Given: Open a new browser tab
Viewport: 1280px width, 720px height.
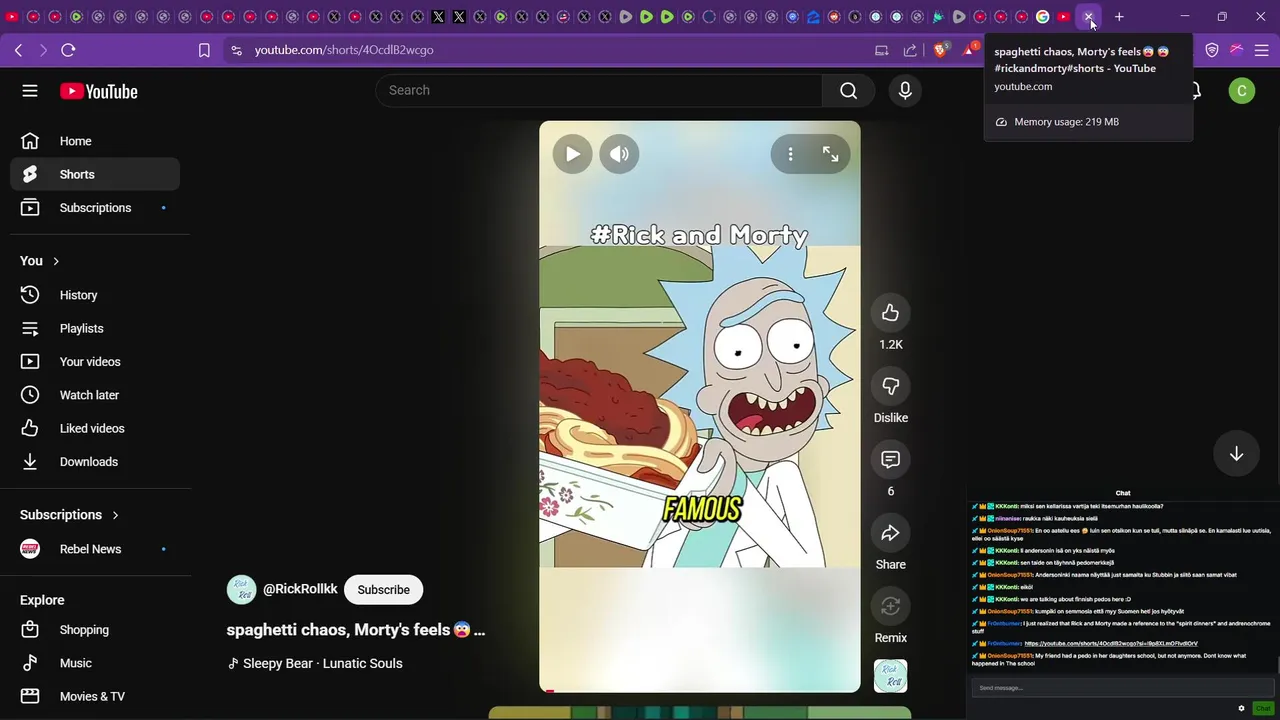Looking at the screenshot, I should (x=1119, y=17).
